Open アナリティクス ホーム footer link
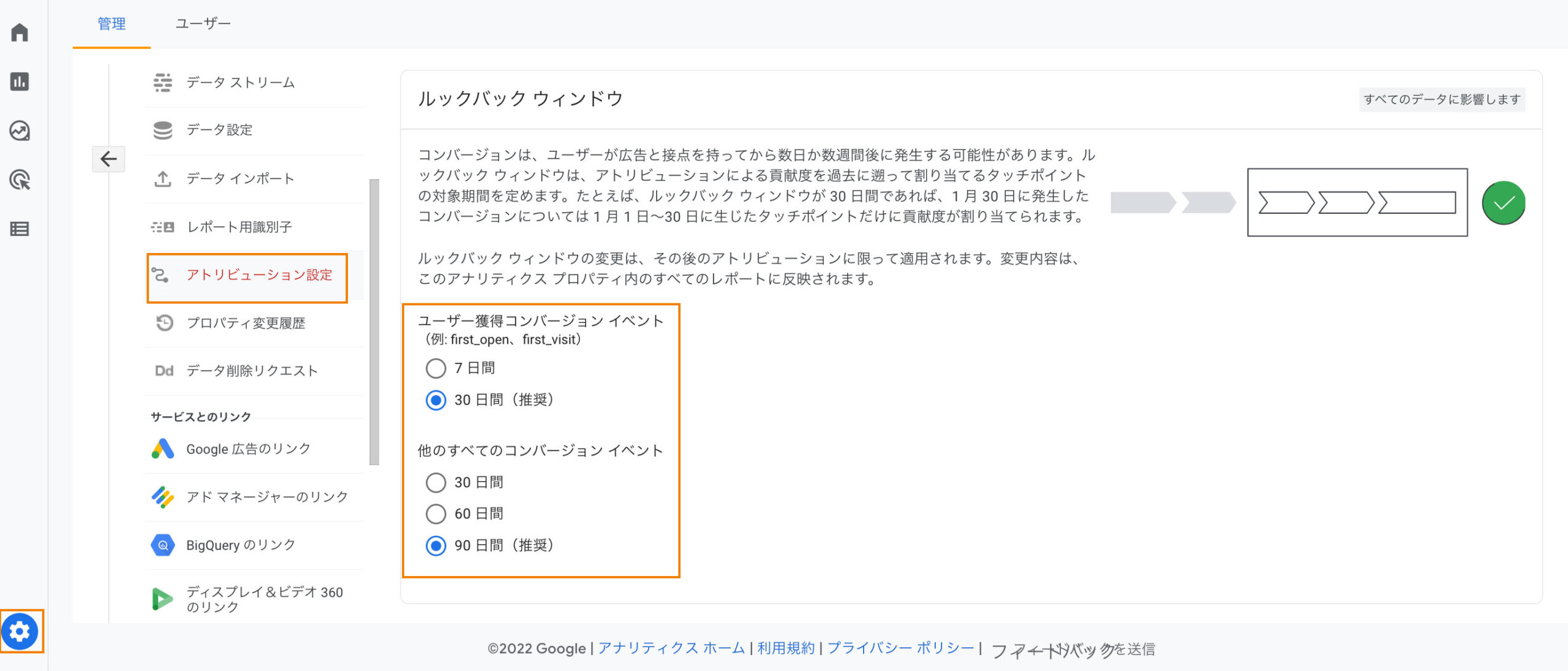 coord(671,648)
